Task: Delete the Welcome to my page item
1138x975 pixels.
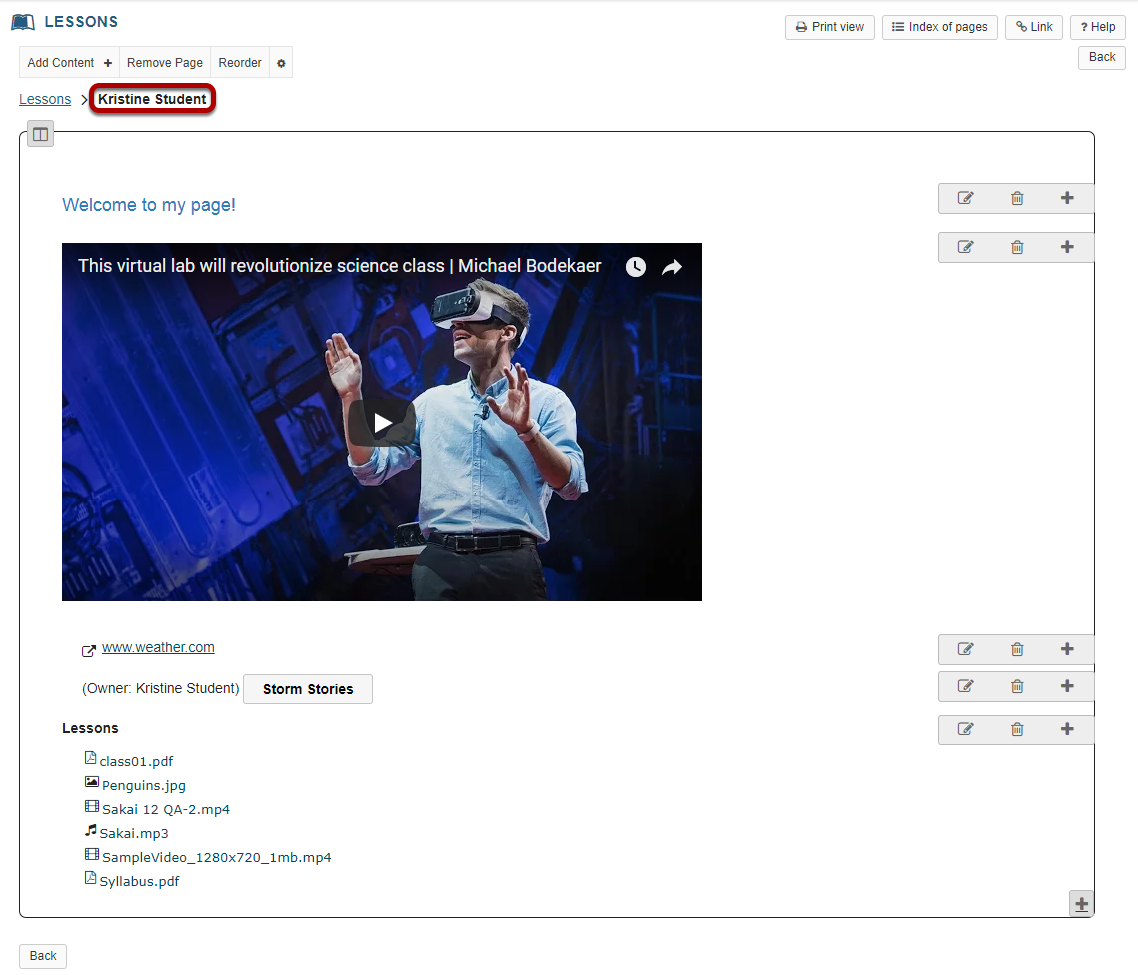Action: 1017,198
